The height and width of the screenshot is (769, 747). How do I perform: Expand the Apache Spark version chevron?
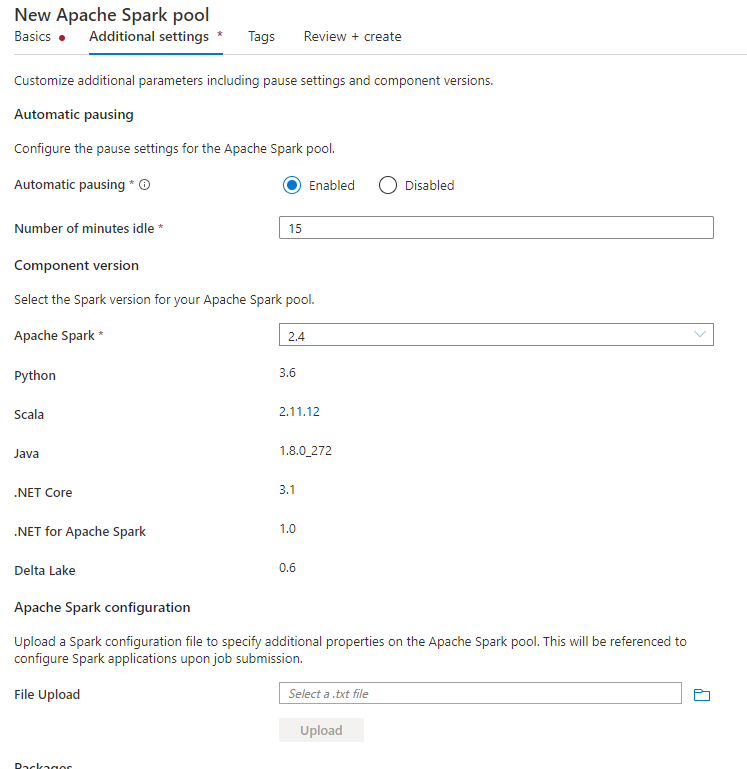pos(699,334)
